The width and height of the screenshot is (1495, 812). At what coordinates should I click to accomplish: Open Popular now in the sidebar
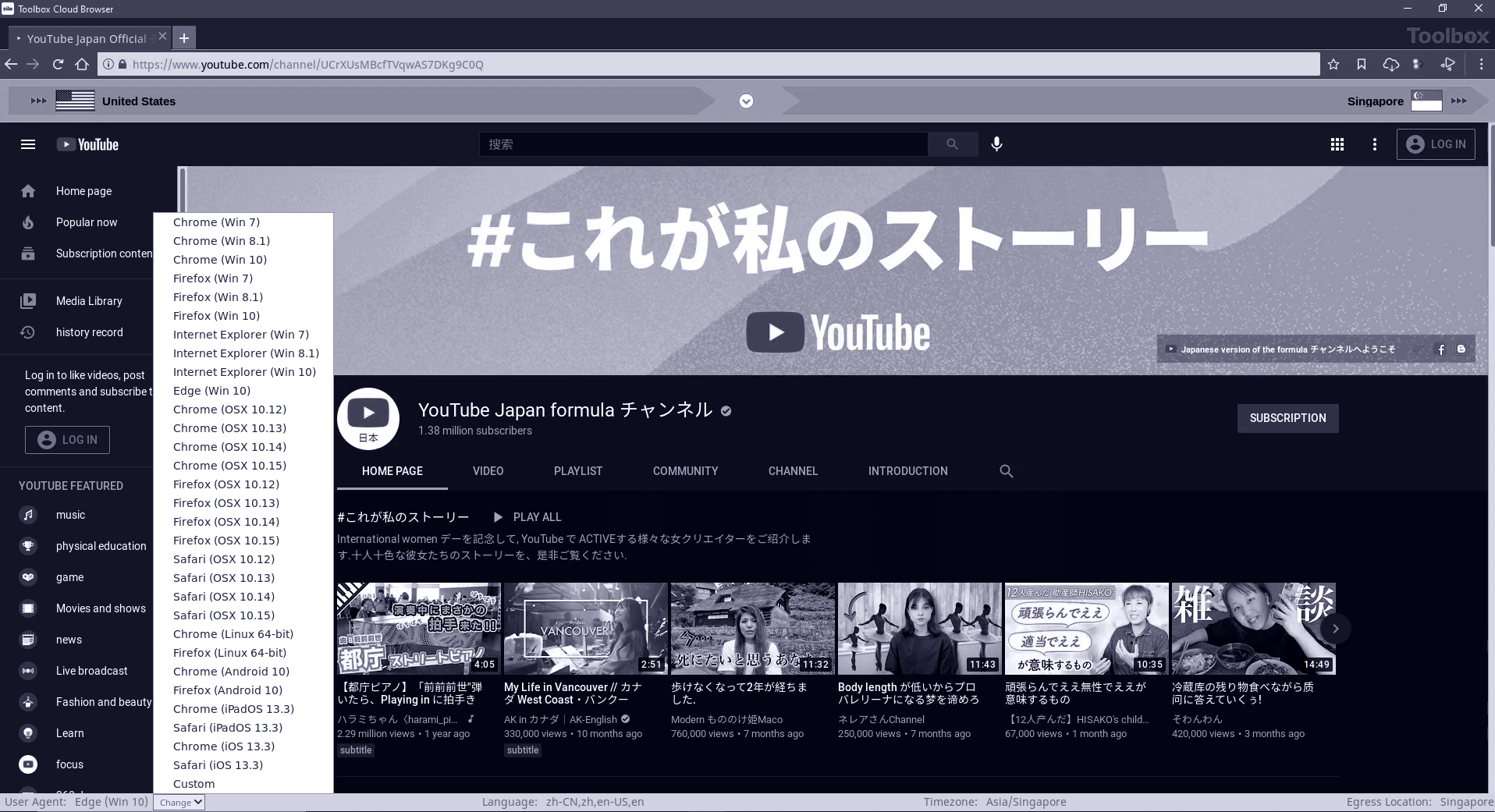click(87, 222)
